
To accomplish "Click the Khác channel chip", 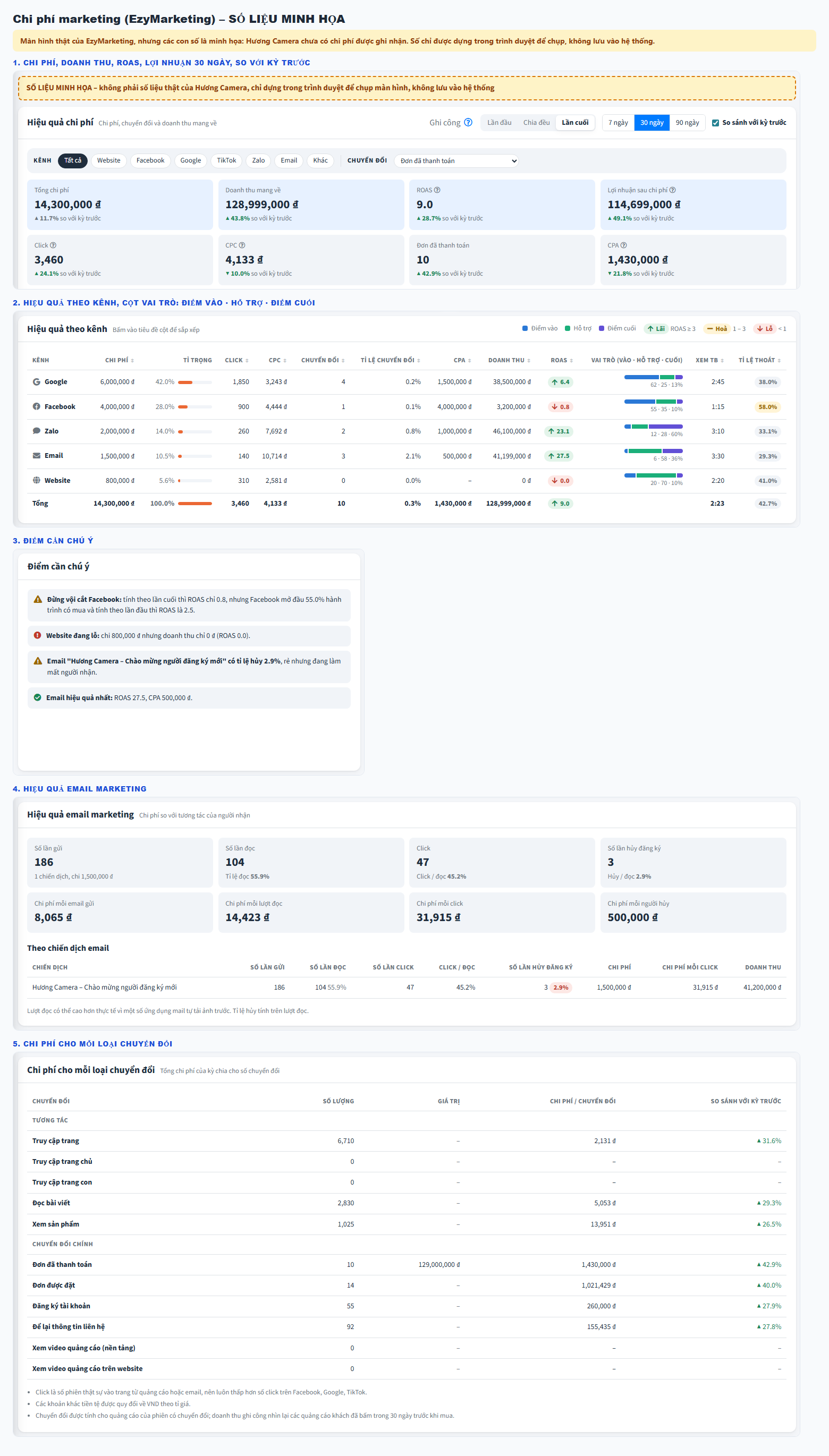I will pos(320,160).
